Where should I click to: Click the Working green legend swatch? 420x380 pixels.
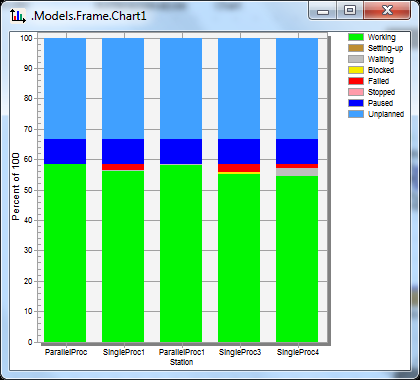[356, 37]
